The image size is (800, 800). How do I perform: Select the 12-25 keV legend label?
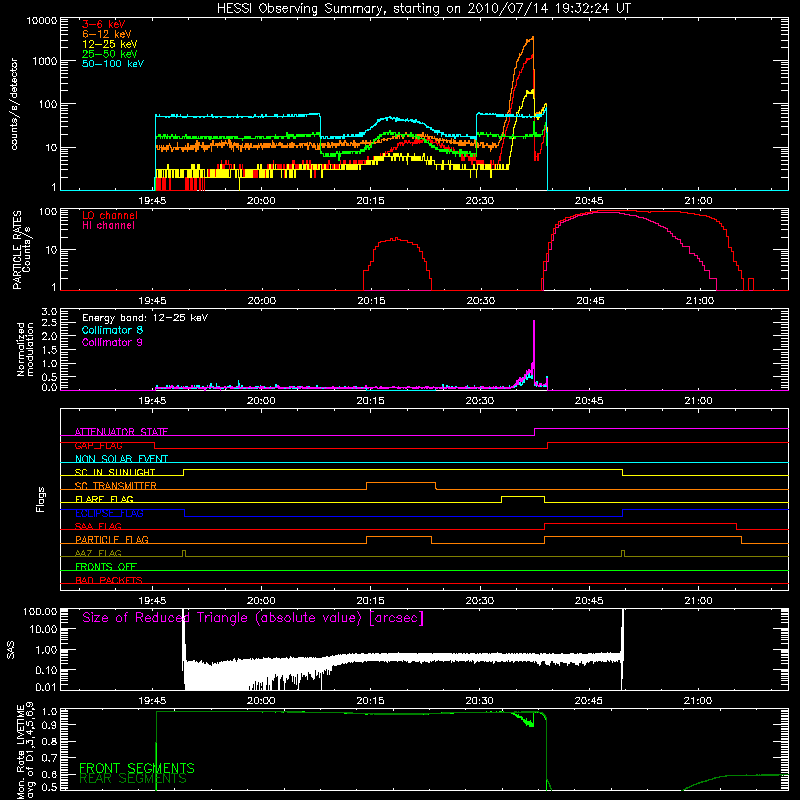pos(110,44)
